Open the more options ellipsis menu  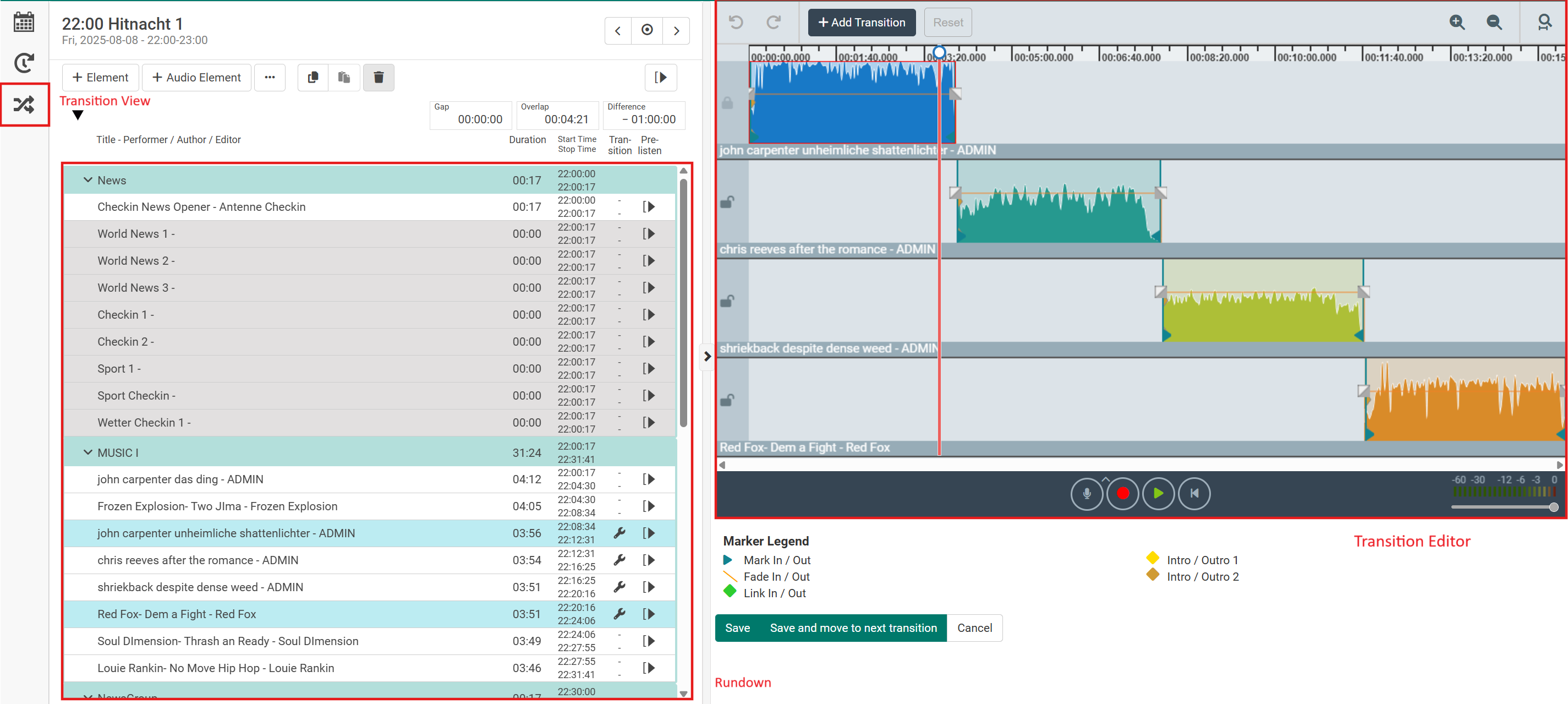[x=270, y=78]
